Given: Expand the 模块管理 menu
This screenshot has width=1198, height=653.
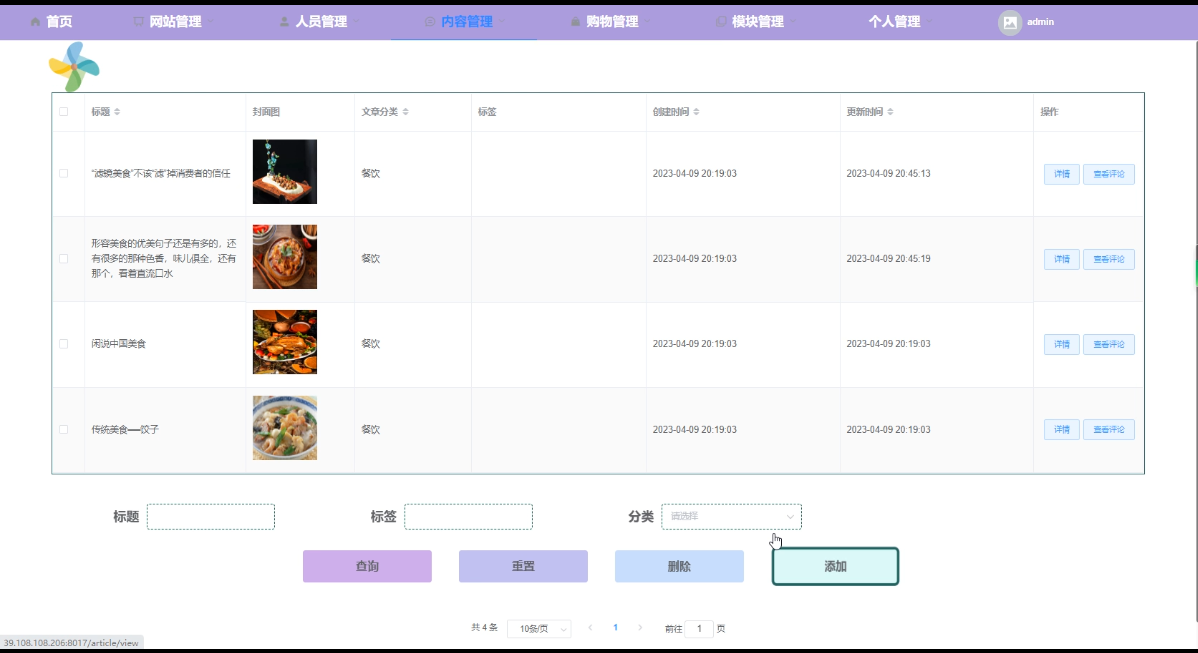Looking at the screenshot, I should [x=758, y=21].
